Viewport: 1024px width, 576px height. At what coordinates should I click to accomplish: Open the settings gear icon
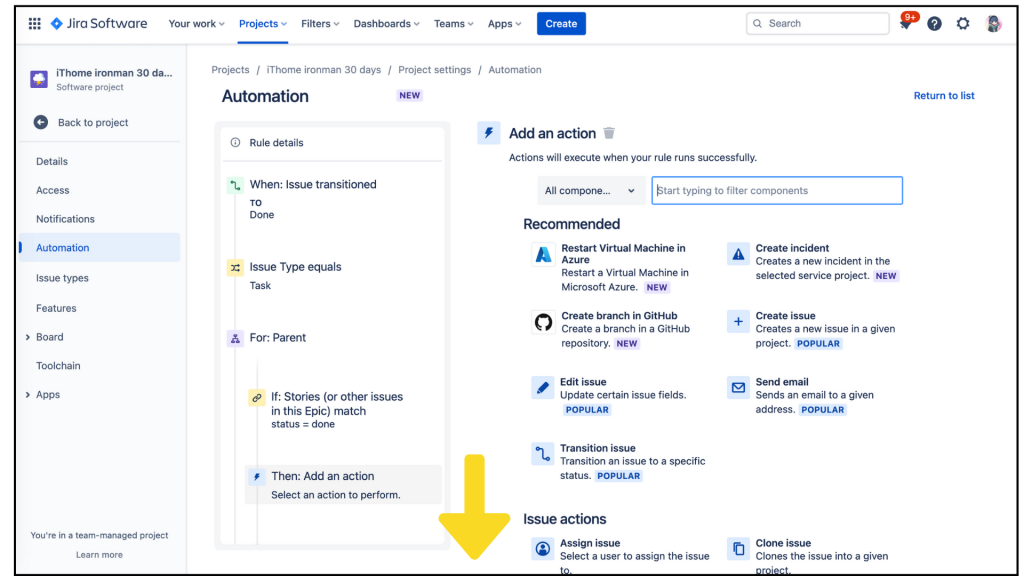[963, 24]
